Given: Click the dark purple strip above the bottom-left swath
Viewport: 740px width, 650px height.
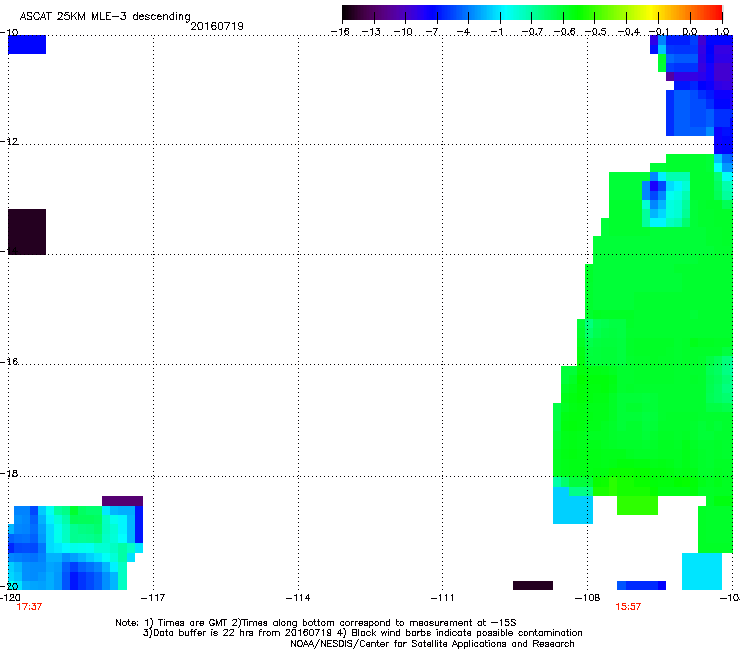Looking at the screenshot, I should pos(122,501).
